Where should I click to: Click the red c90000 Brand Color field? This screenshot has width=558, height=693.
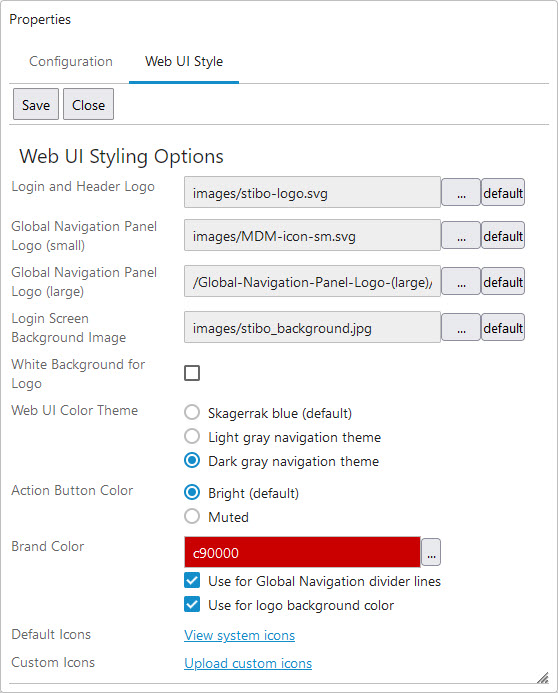(x=302, y=552)
